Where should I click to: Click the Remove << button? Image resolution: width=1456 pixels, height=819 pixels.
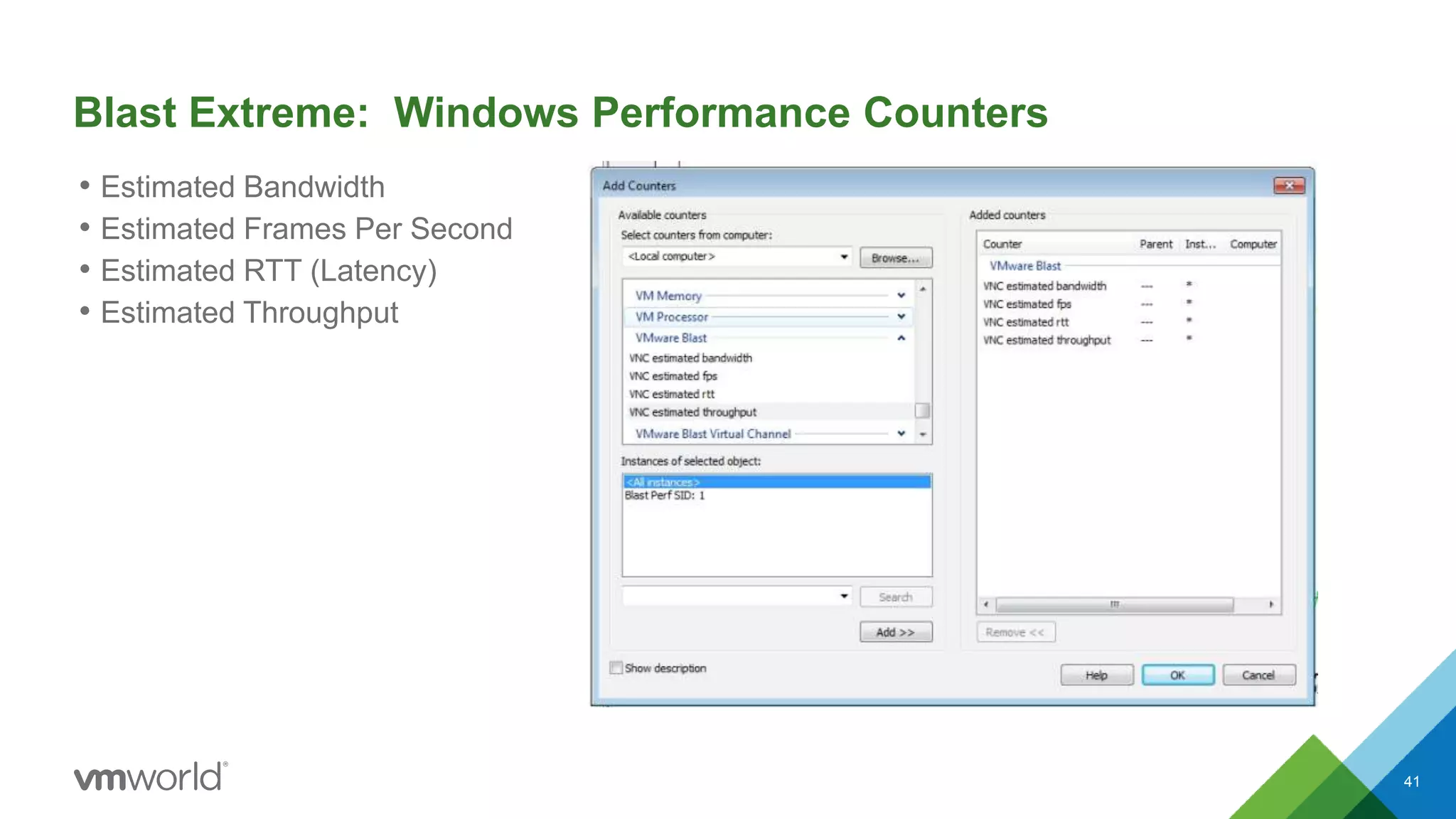[x=1016, y=632]
